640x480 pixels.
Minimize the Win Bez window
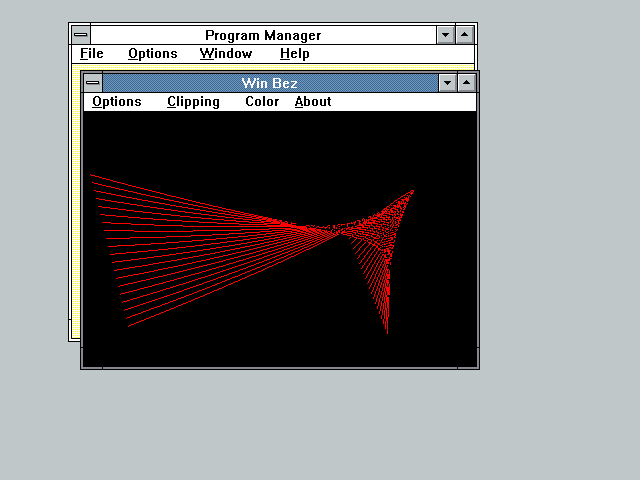tap(447, 83)
